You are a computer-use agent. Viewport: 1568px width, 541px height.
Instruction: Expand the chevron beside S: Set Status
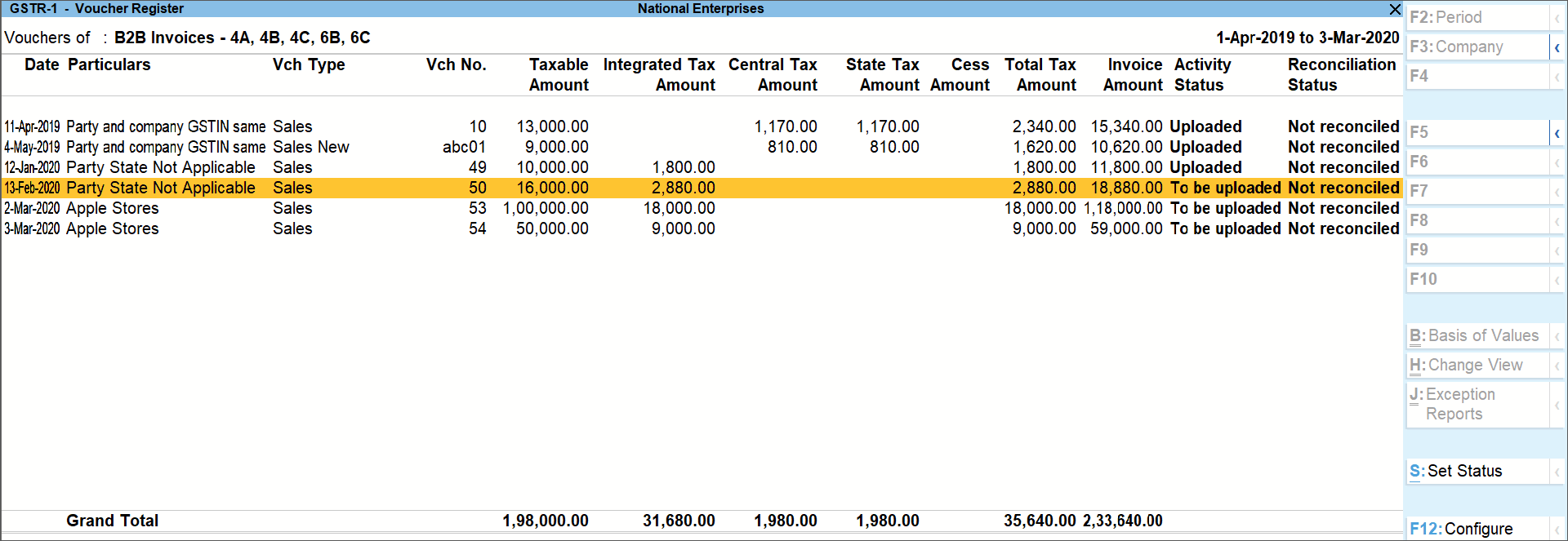pyautogui.click(x=1557, y=472)
